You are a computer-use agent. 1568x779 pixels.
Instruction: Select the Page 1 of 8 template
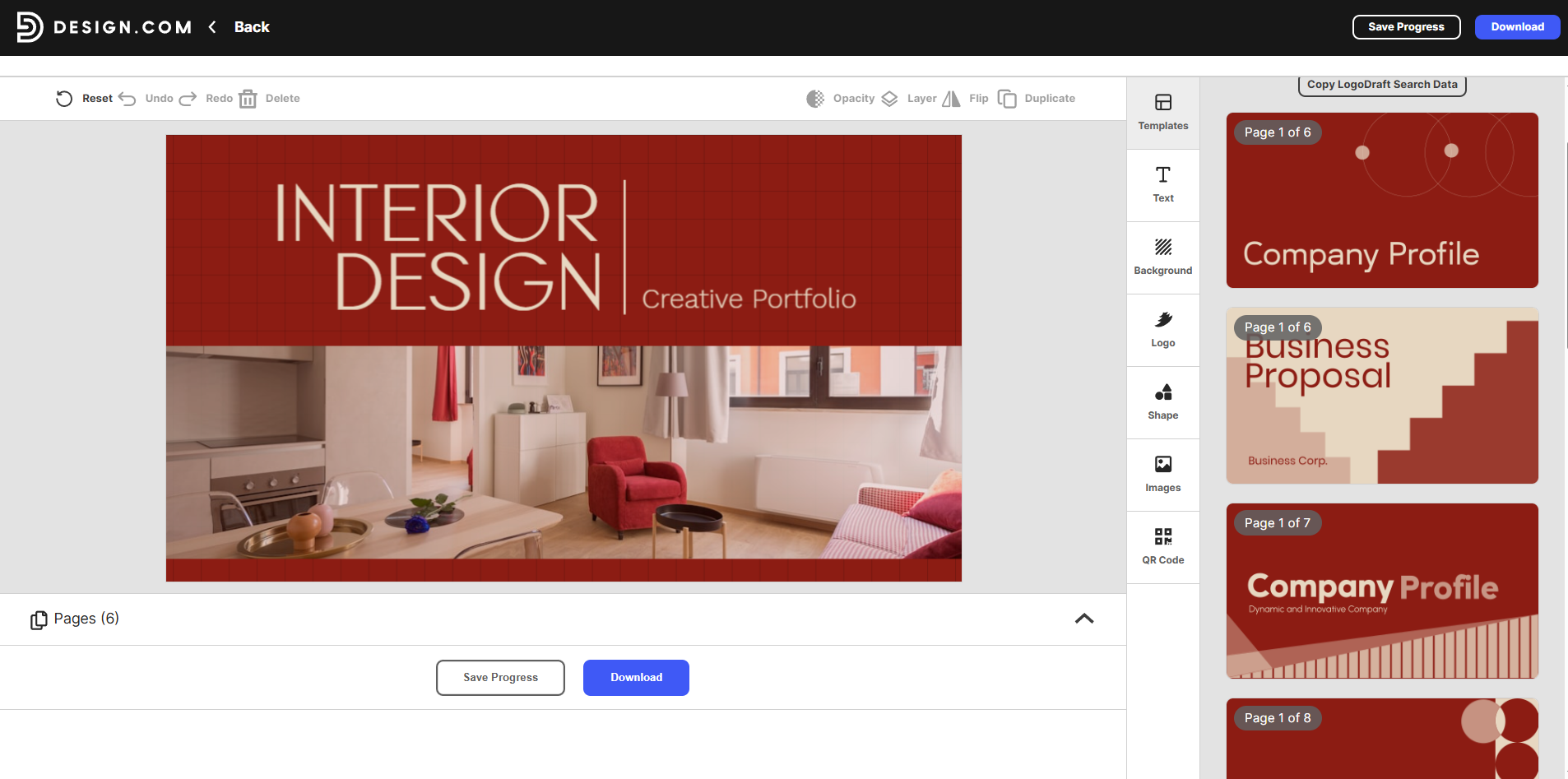pyautogui.click(x=1382, y=739)
